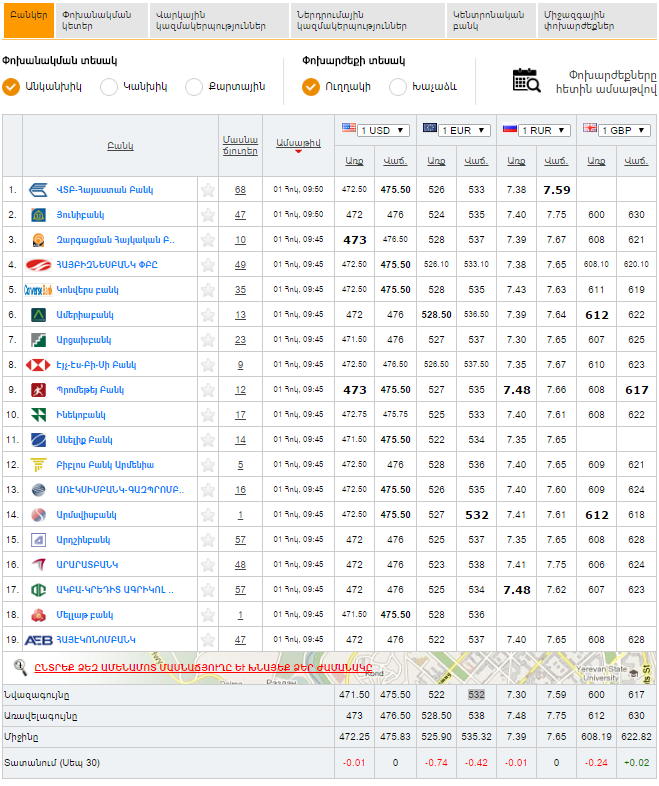Star the Կոնվերս բանկ row

coord(208,289)
